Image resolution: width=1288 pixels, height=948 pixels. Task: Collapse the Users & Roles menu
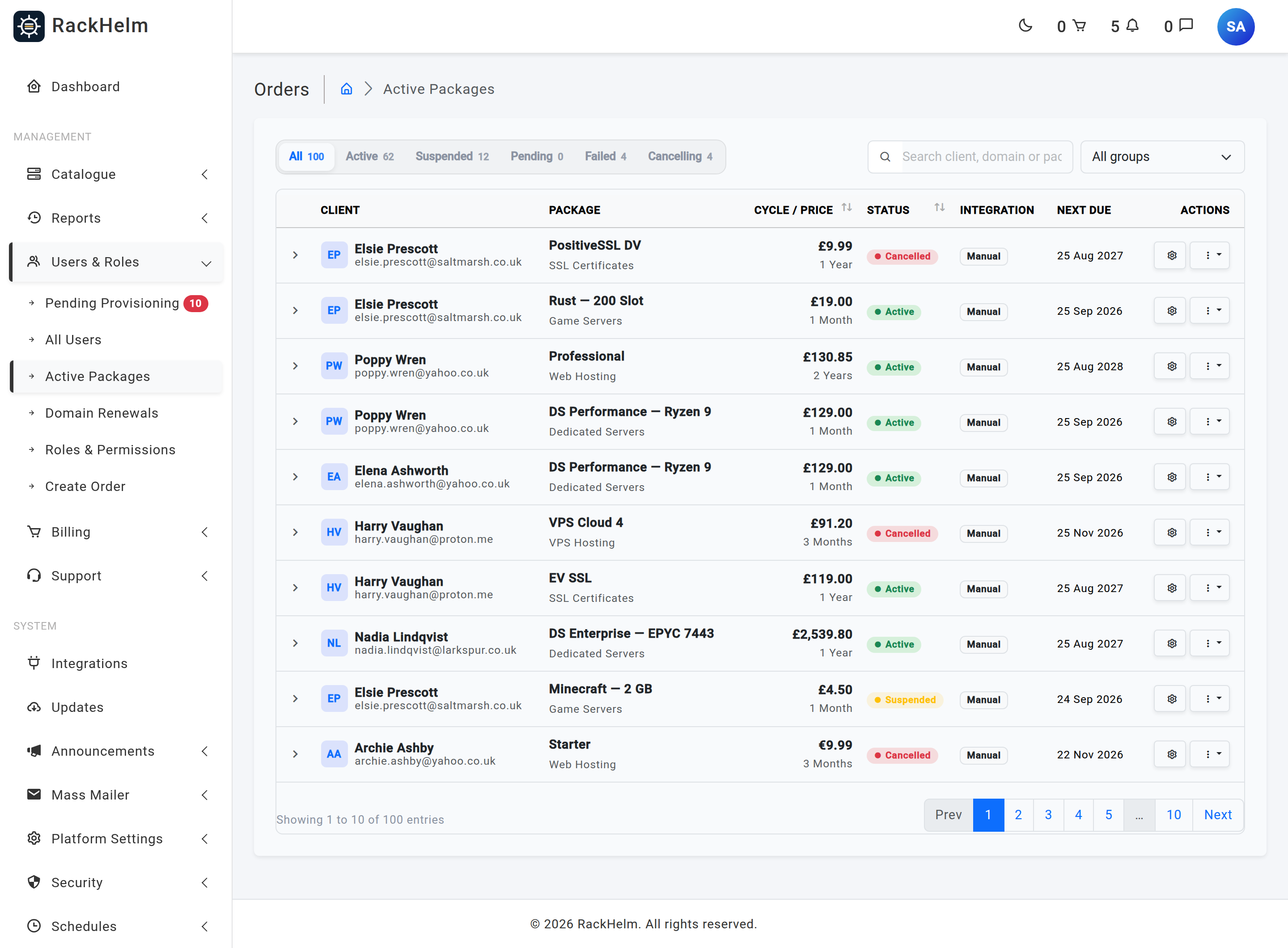pyautogui.click(x=116, y=262)
